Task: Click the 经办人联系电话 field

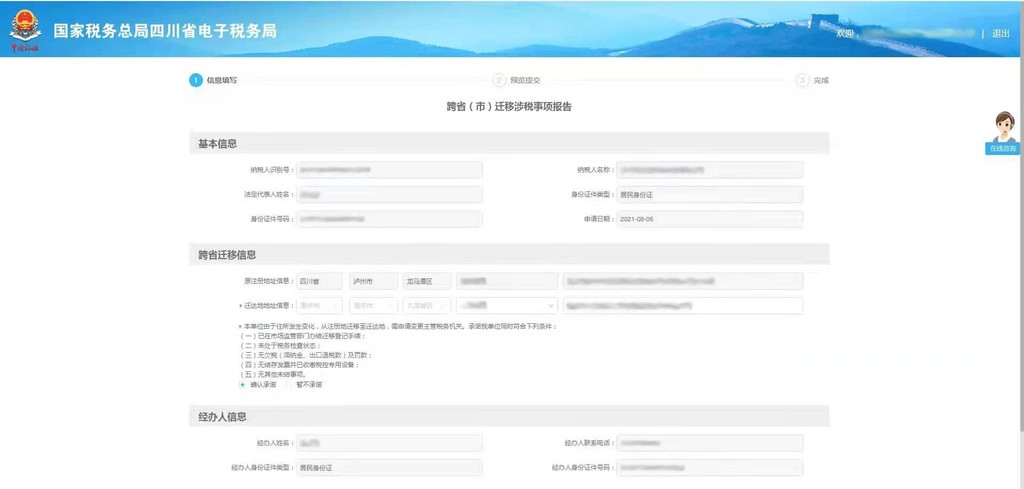Action: click(x=709, y=443)
